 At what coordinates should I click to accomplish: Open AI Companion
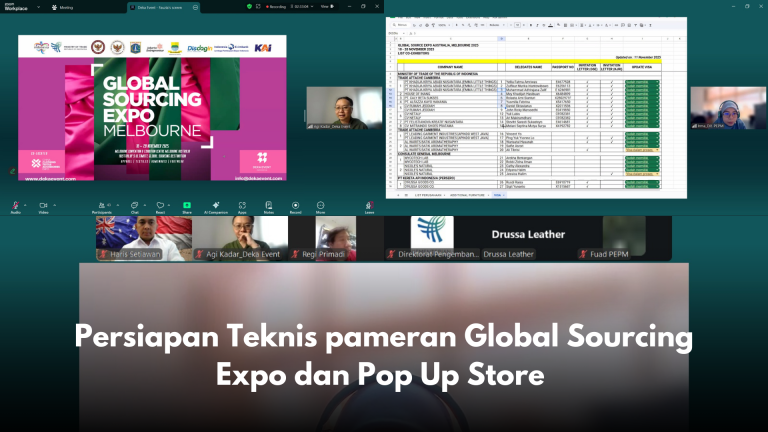tap(216, 206)
